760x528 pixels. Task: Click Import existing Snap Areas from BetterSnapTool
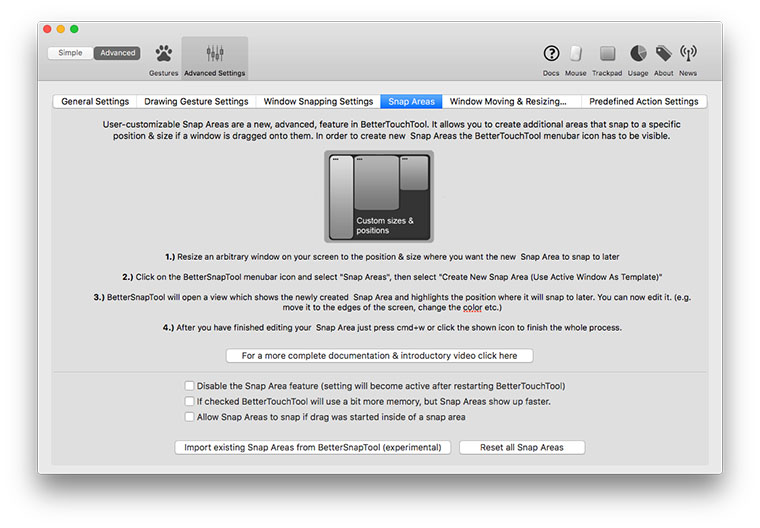tap(313, 447)
